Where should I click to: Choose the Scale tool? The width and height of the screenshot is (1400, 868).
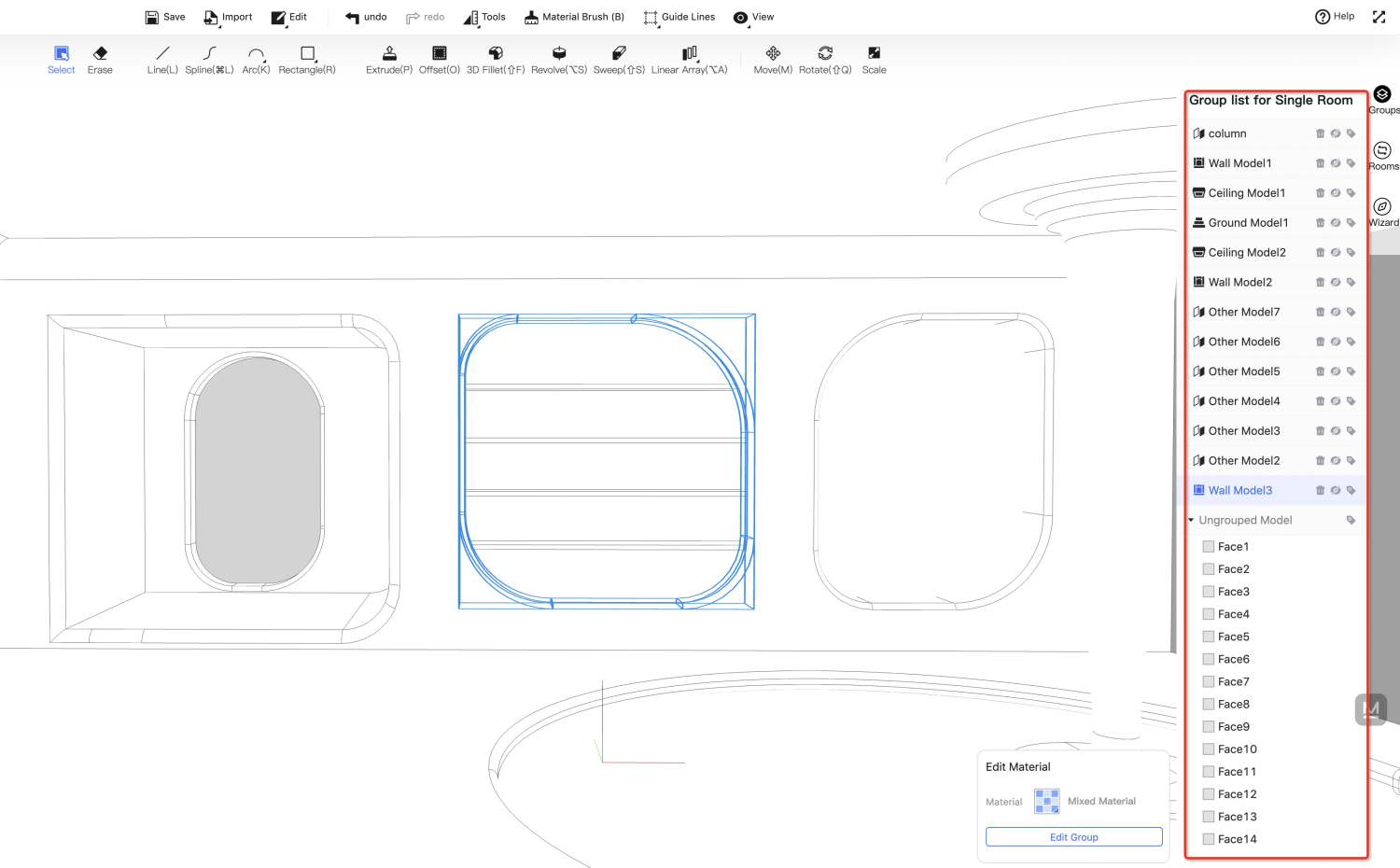(875, 60)
